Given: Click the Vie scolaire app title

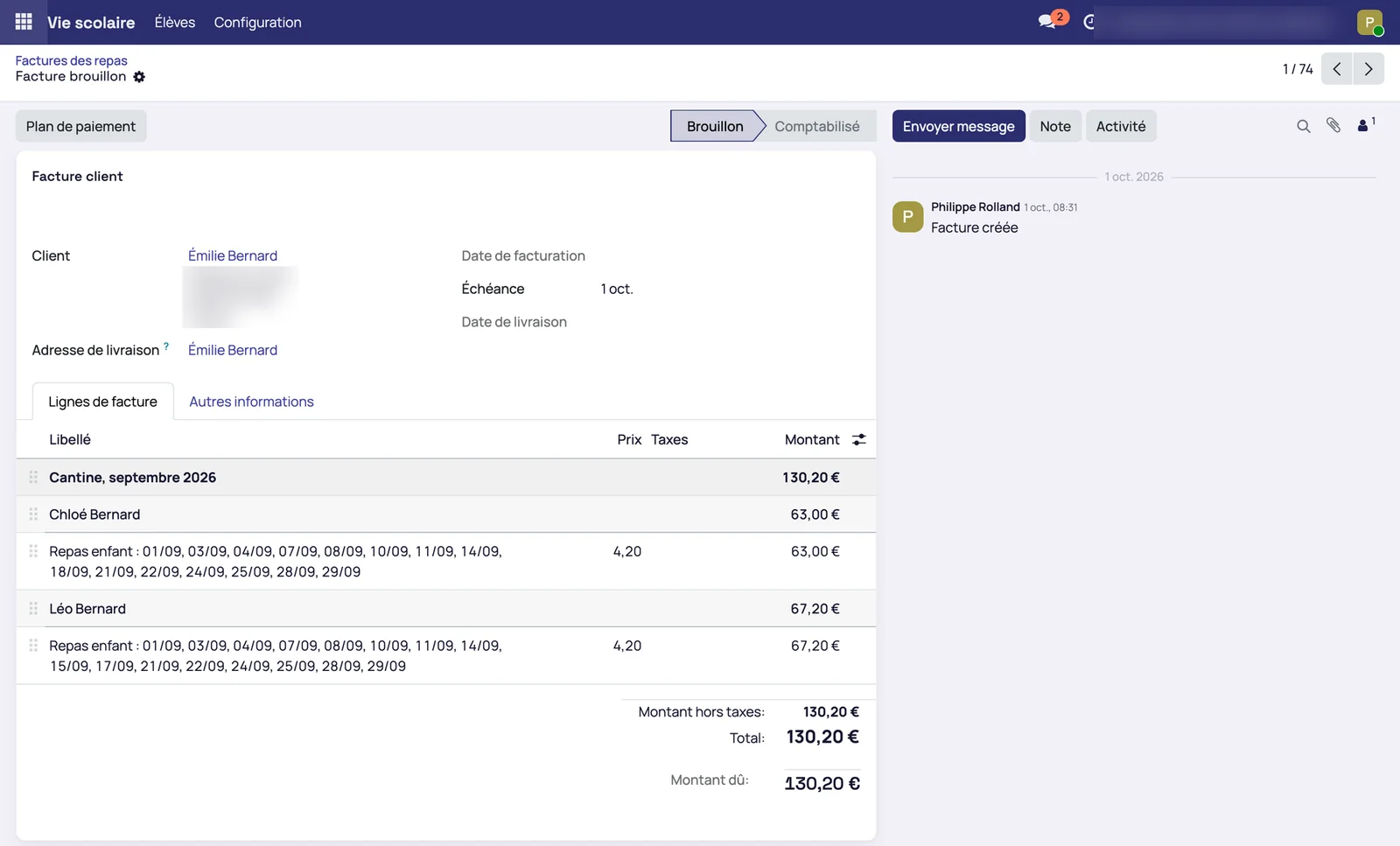Looking at the screenshot, I should point(91,23).
